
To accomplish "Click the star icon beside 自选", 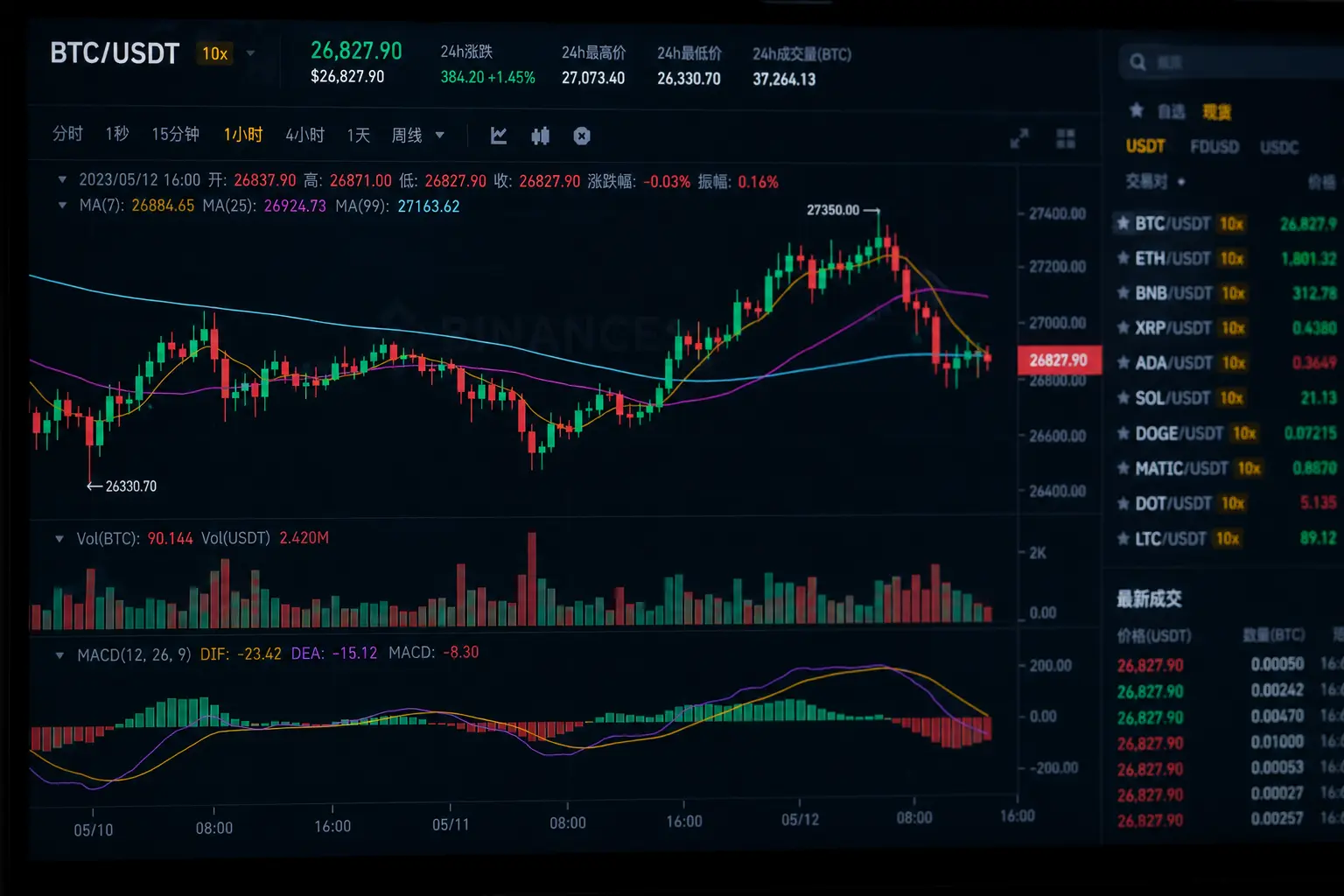I will (x=1137, y=110).
